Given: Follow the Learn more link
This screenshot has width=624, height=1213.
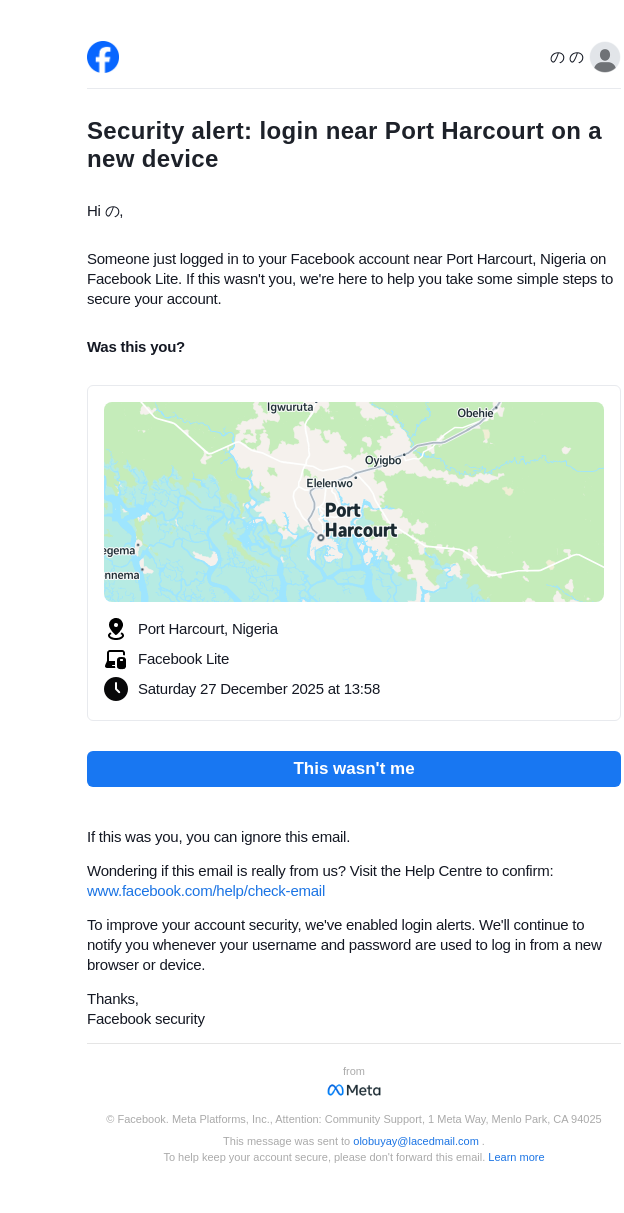Looking at the screenshot, I should 516,1157.
